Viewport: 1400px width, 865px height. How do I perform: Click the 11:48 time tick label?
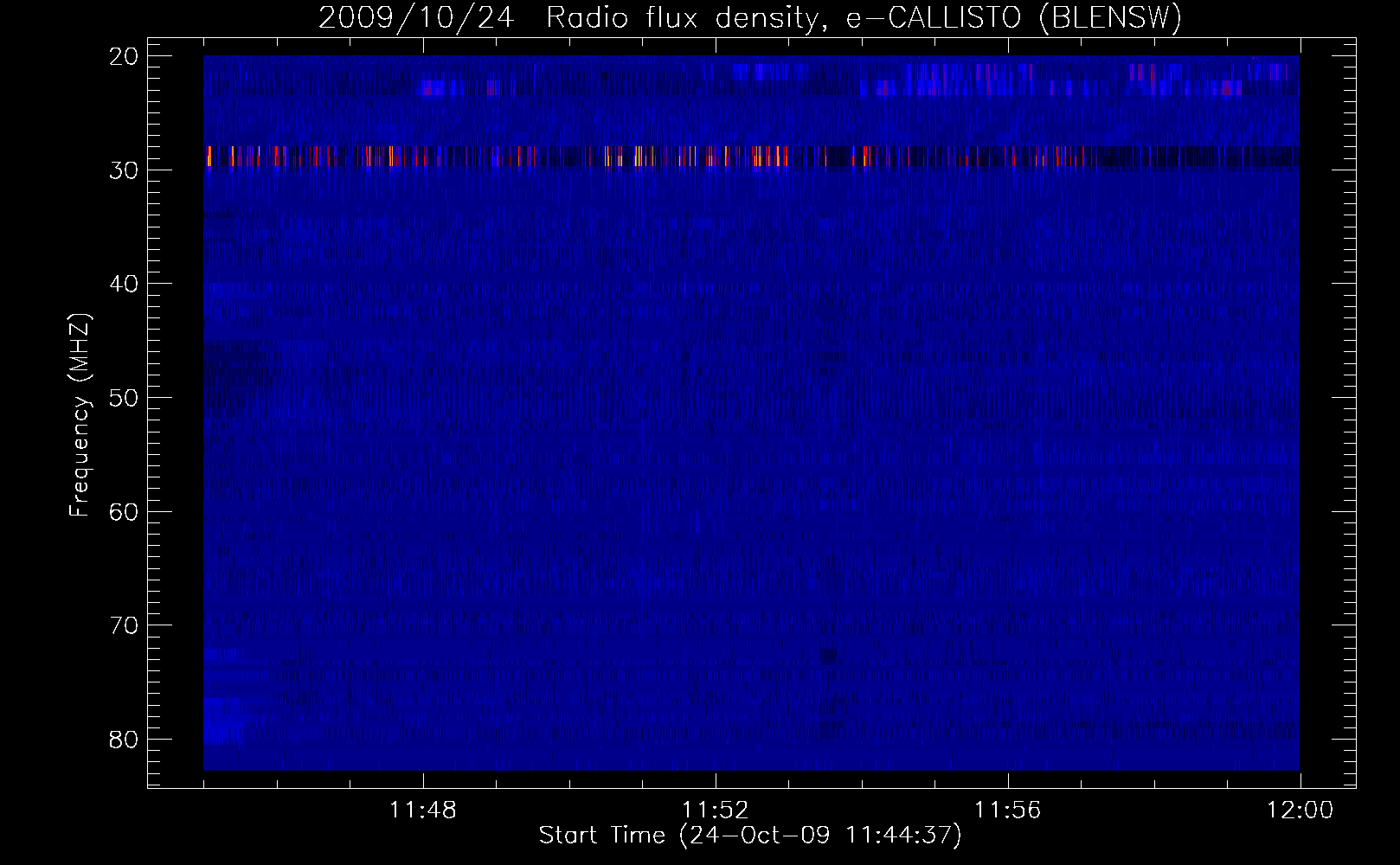pyautogui.click(x=423, y=811)
